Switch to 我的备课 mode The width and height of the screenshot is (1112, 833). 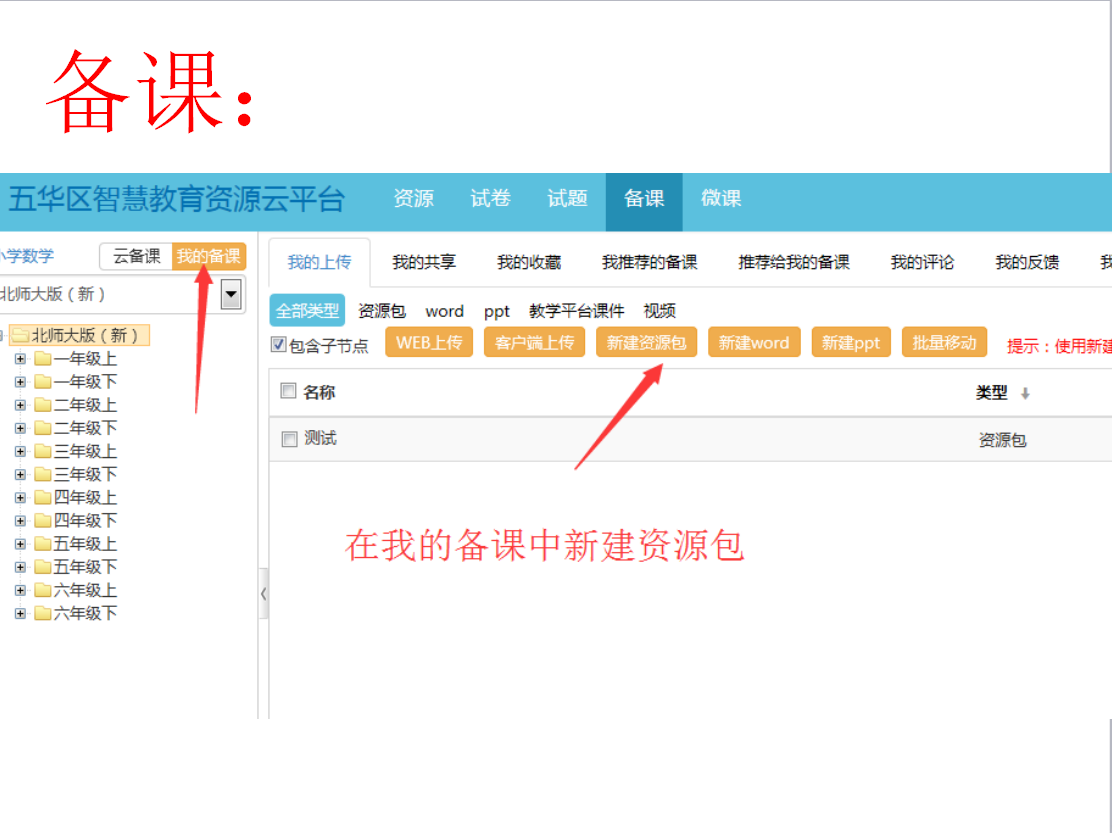pos(208,257)
